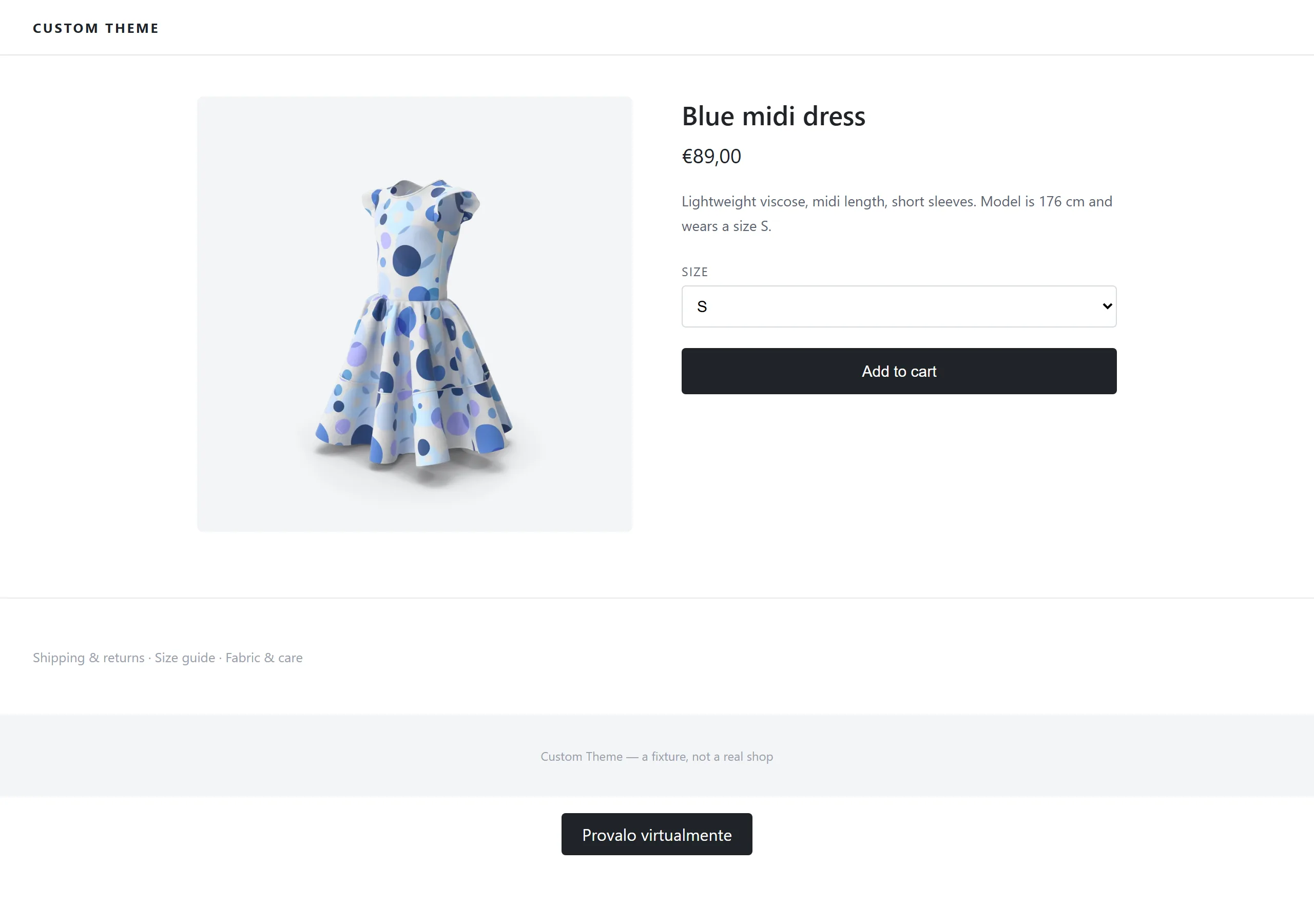
Task: Add the dress to cart
Action: 899,371
